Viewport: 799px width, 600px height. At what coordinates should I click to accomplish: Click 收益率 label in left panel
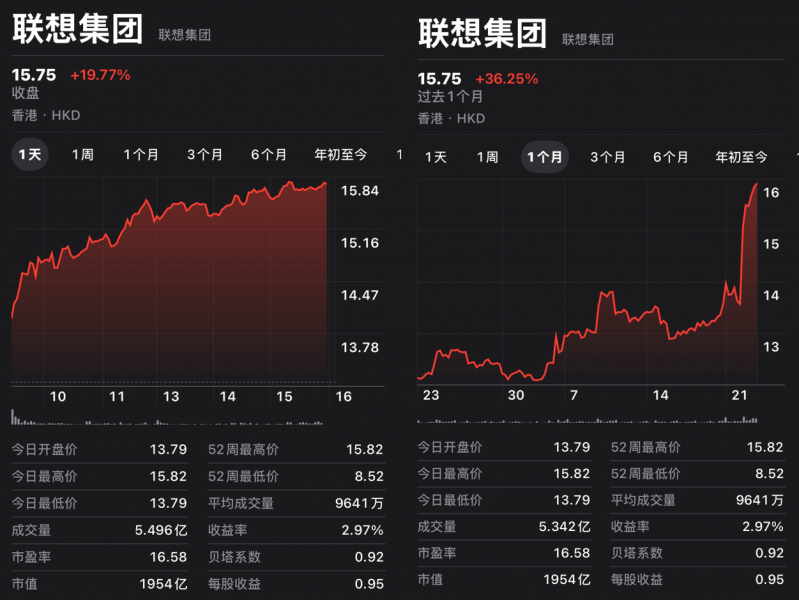[228, 531]
